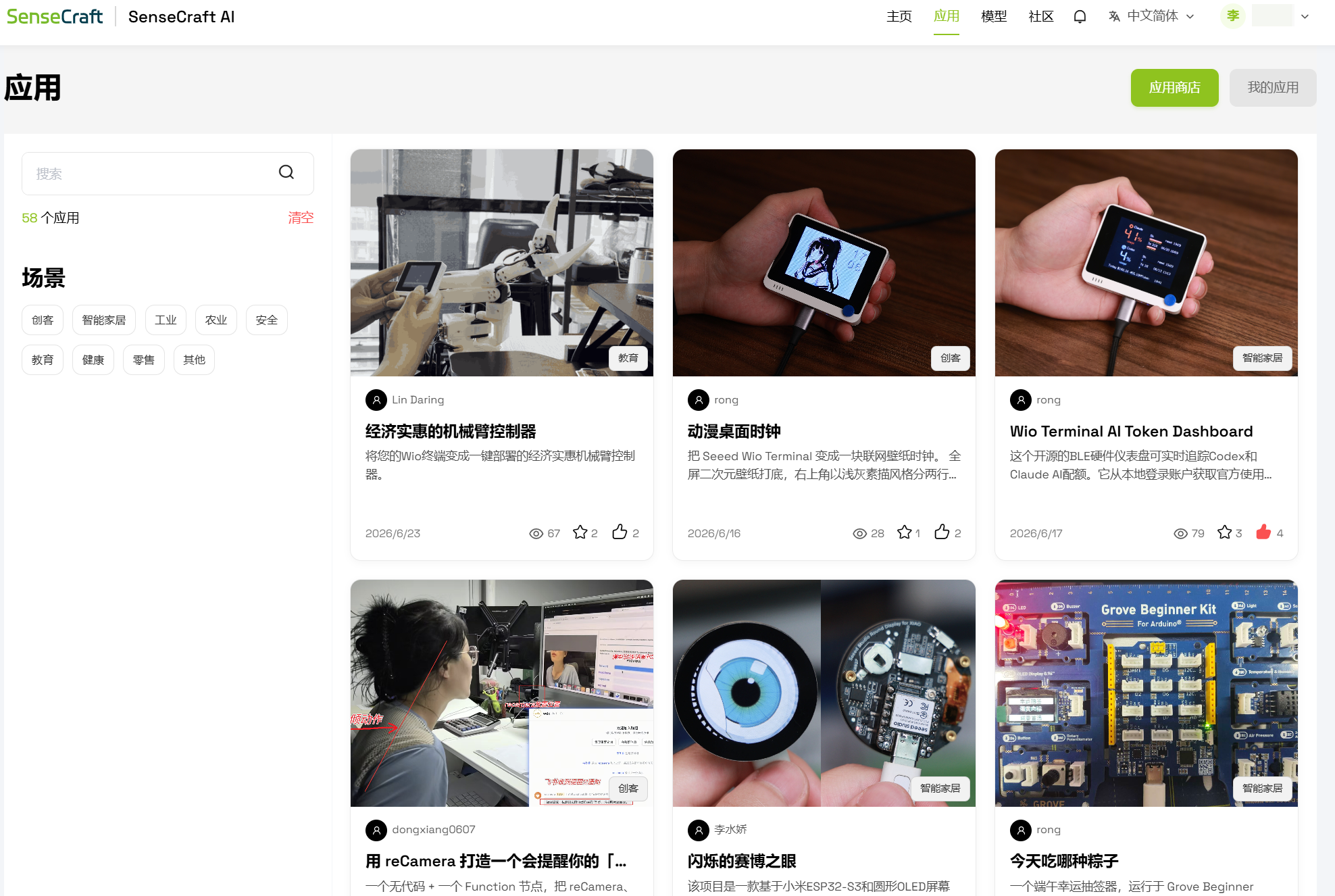Click 创客 badge on reCamera card

coord(628,789)
